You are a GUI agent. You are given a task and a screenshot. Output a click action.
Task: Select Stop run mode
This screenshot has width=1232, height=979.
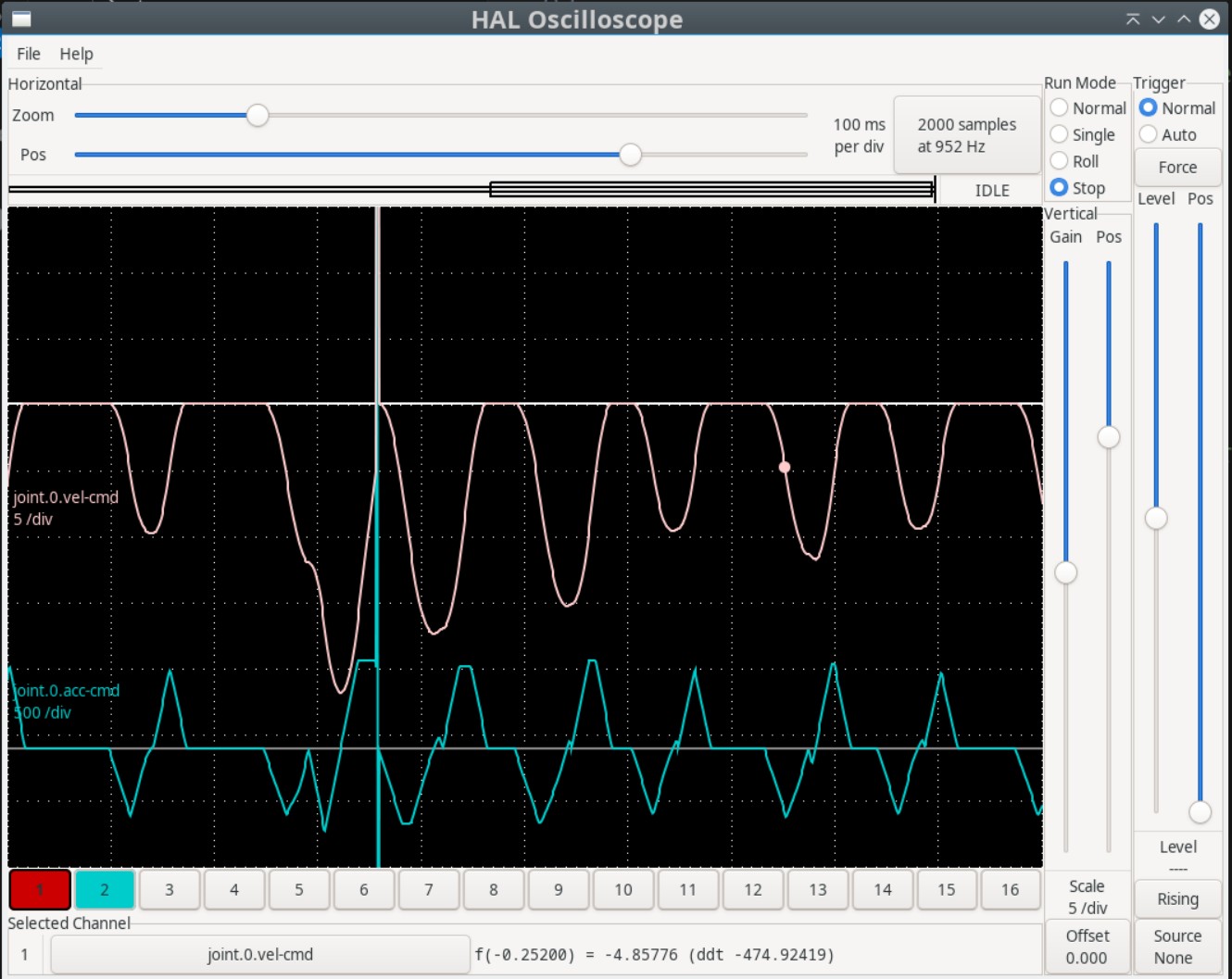click(x=1060, y=188)
